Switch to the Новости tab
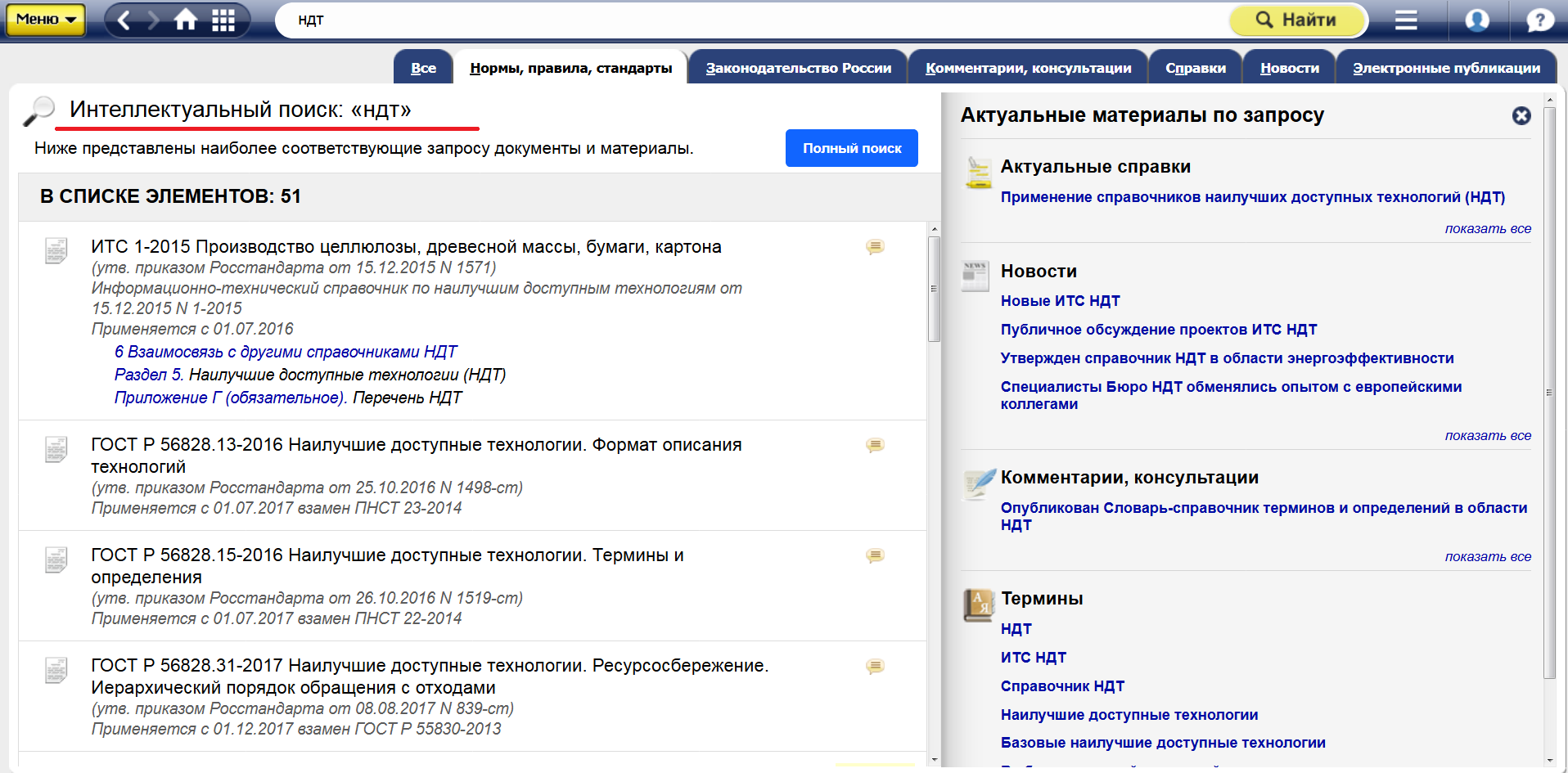Screen dimensions: 1568x773 click(x=1290, y=68)
